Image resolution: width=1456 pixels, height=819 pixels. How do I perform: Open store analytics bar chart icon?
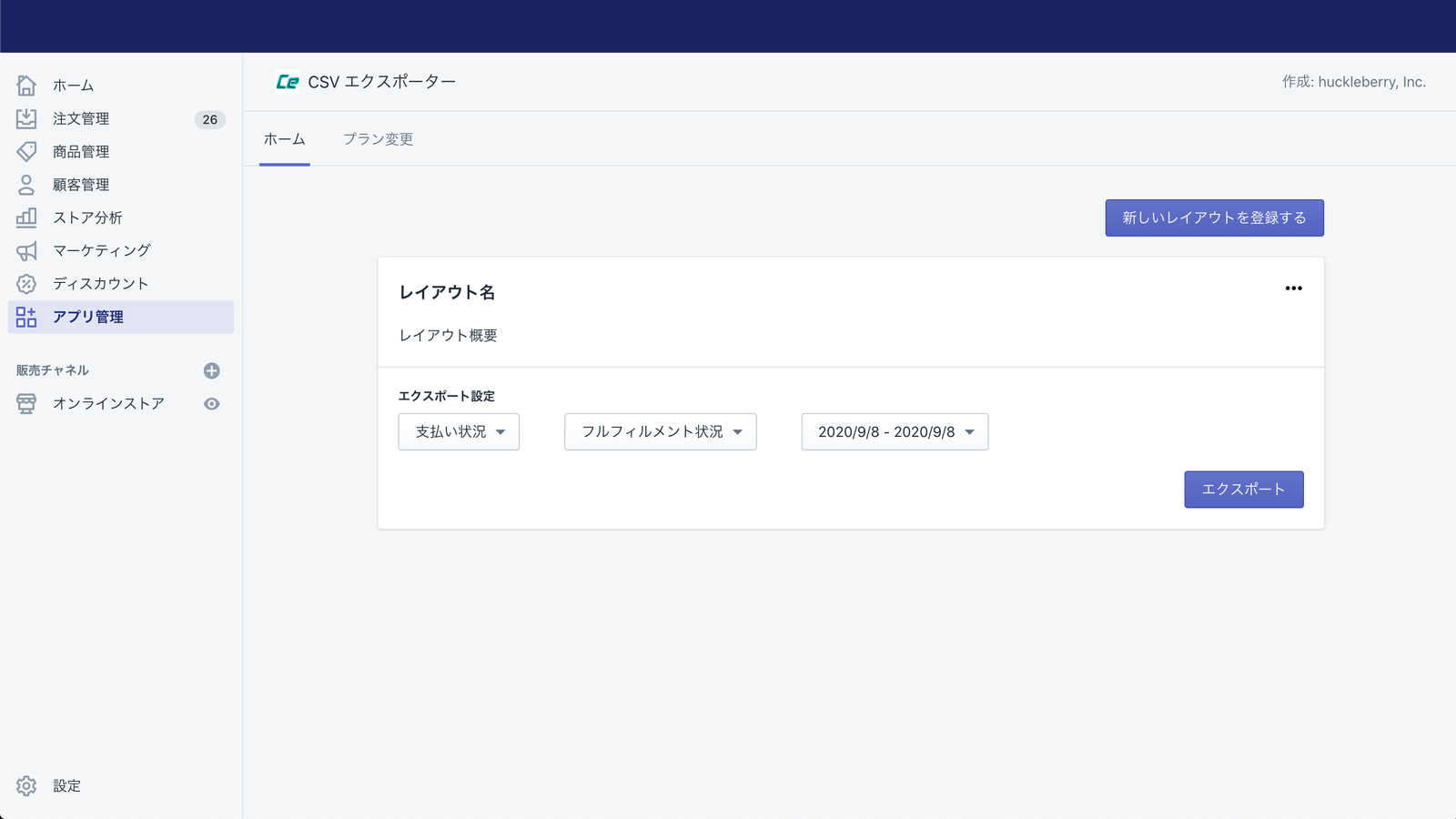click(26, 217)
